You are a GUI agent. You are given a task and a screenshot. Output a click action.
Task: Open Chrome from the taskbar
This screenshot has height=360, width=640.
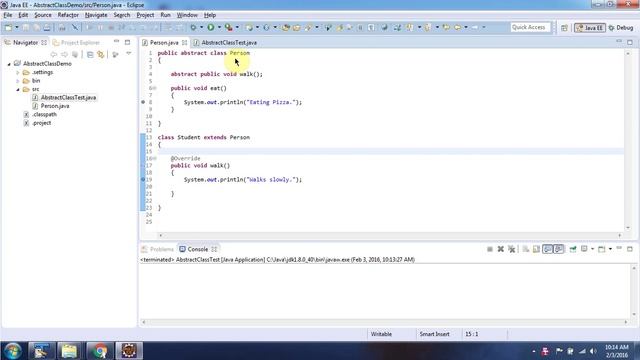pos(99,351)
